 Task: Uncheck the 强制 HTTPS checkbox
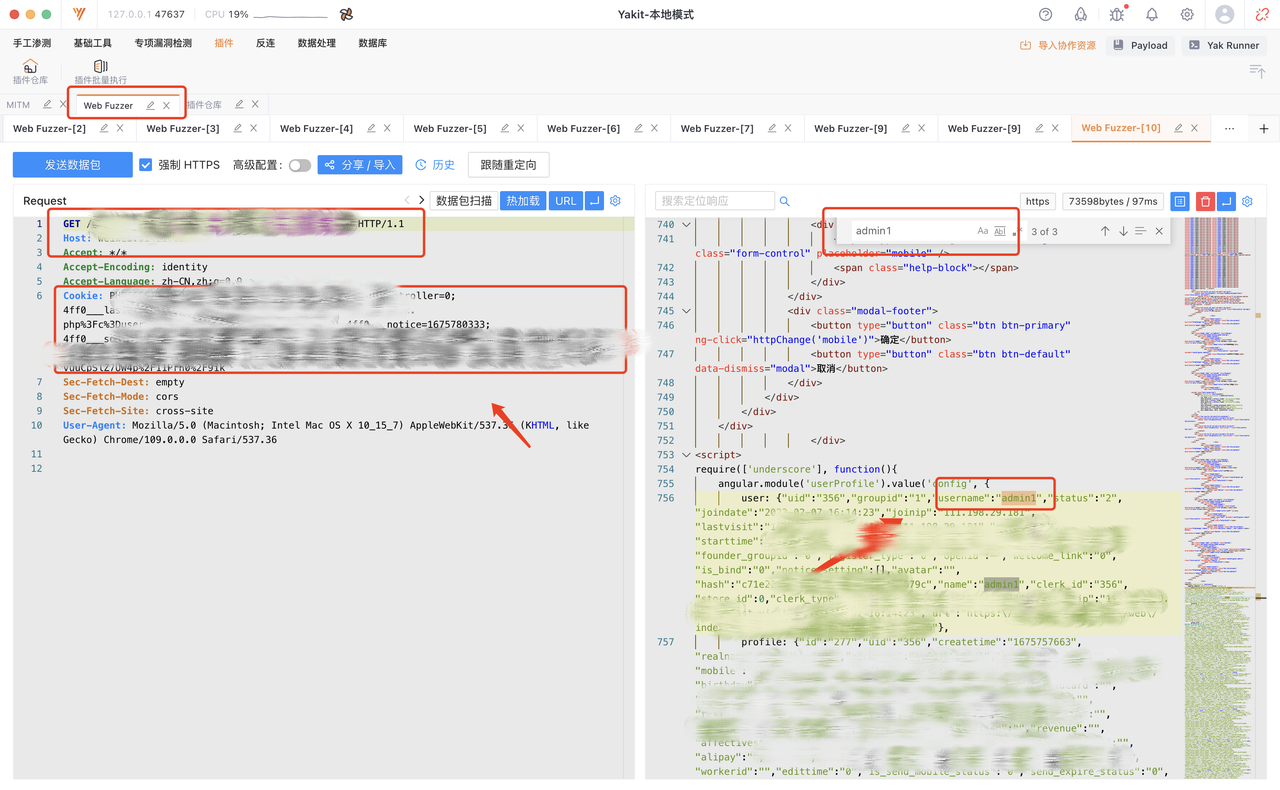coord(146,165)
